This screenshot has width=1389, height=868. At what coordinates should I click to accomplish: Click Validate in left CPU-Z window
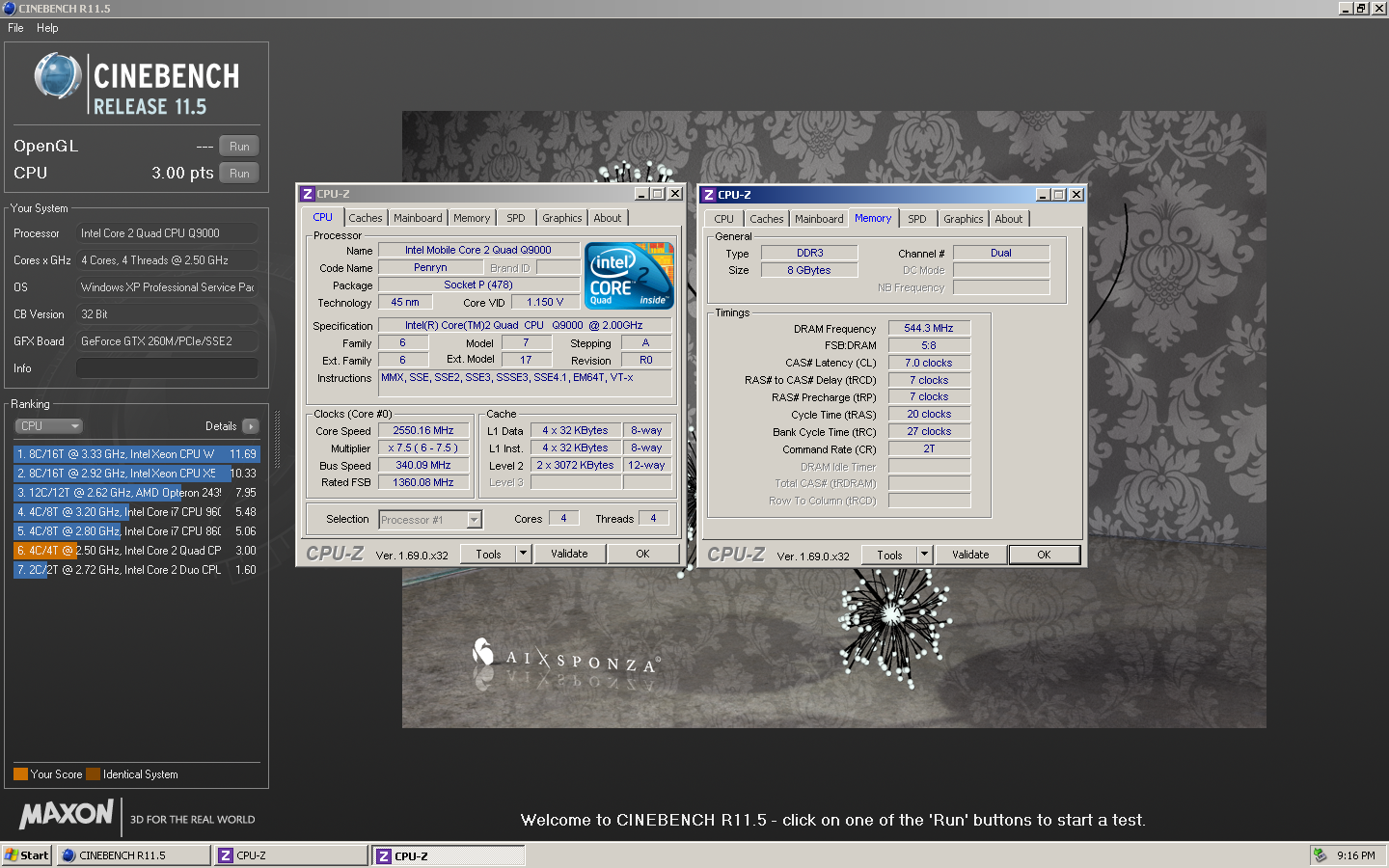[569, 555]
